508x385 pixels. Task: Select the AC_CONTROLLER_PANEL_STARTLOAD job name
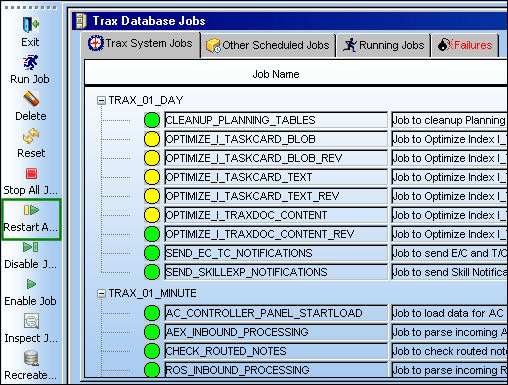tap(276, 313)
